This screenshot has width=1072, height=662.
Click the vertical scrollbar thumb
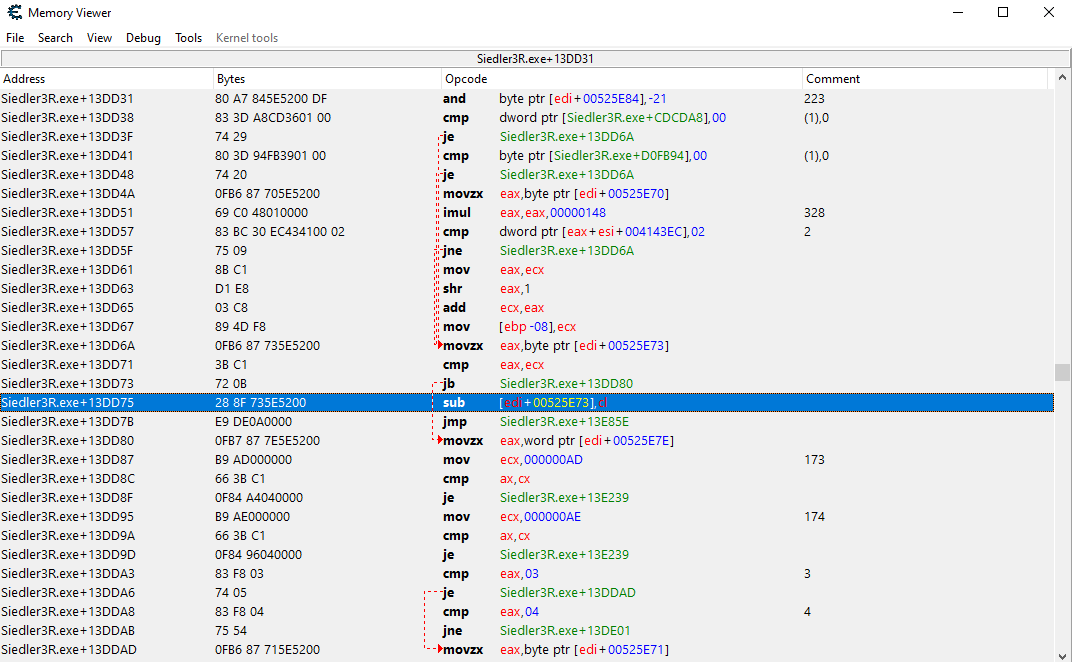coord(1062,372)
